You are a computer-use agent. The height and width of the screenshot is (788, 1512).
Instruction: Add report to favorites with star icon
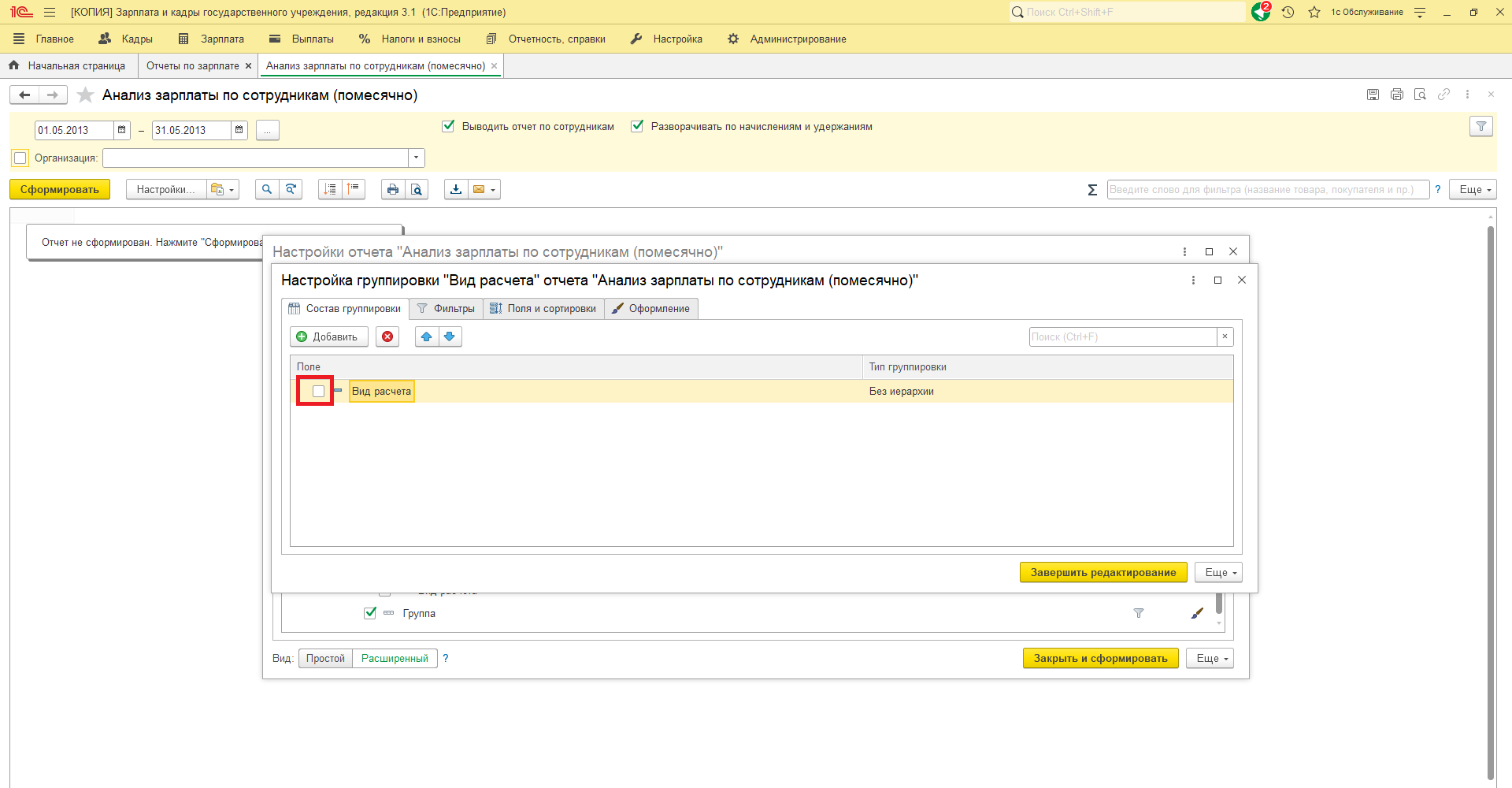(x=85, y=95)
